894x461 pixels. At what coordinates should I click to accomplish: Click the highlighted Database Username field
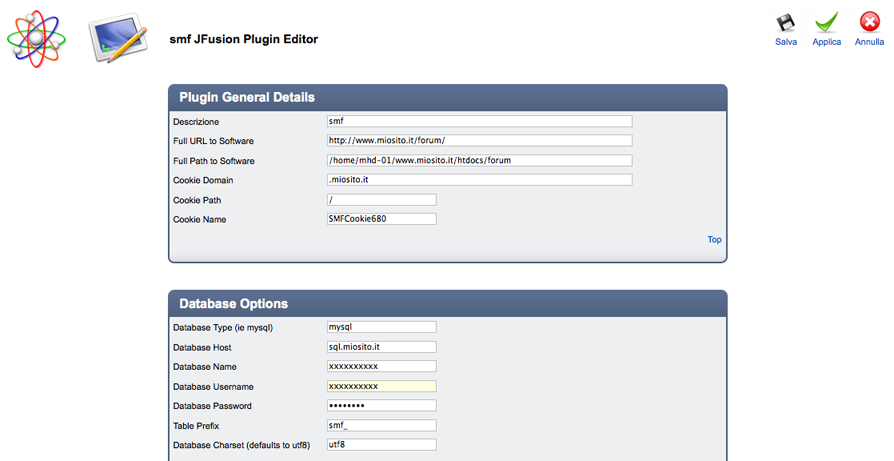381,386
